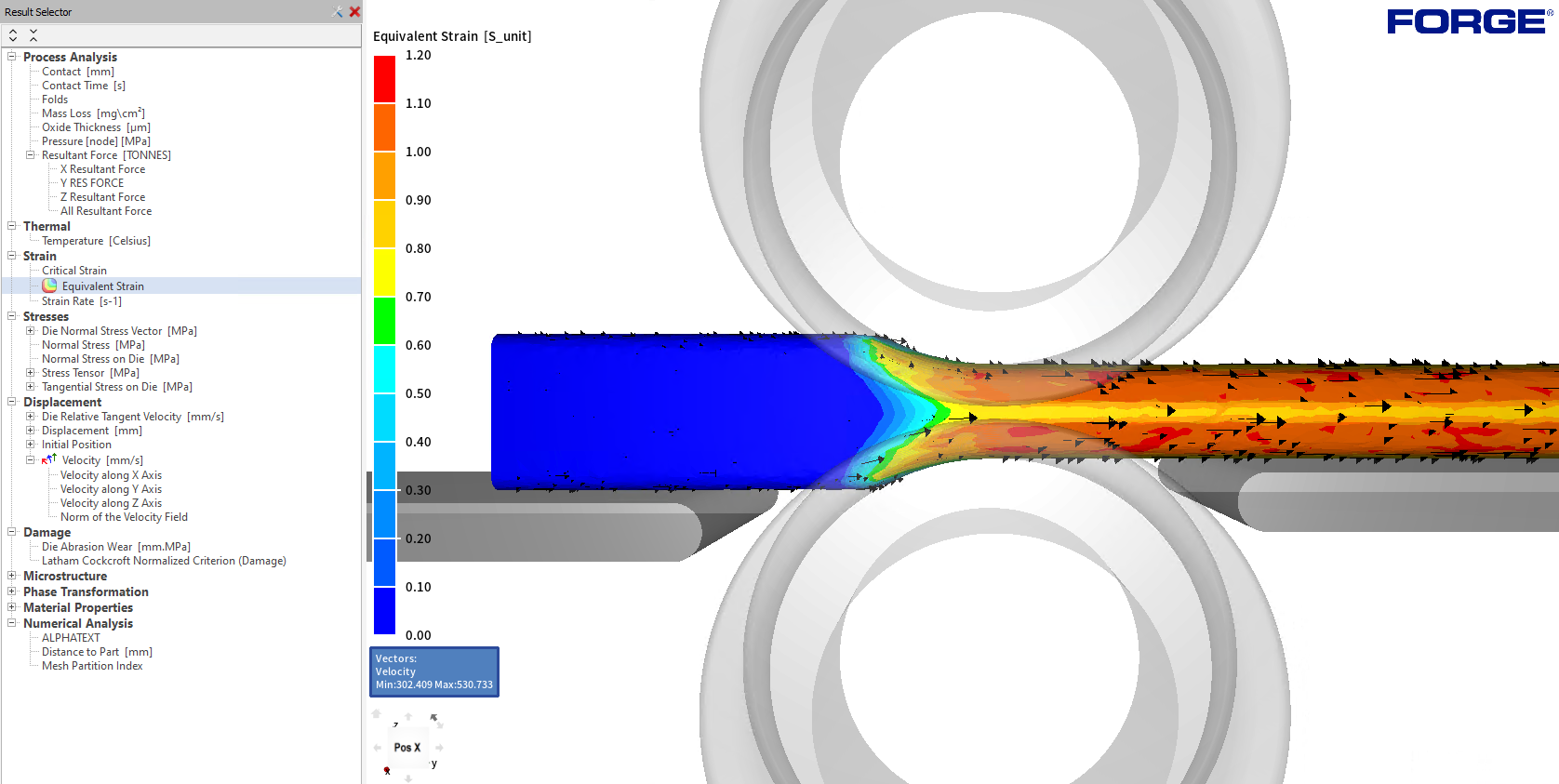This screenshot has width=1559, height=784.
Task: Click the home arrow on the view cube
Action: (377, 714)
